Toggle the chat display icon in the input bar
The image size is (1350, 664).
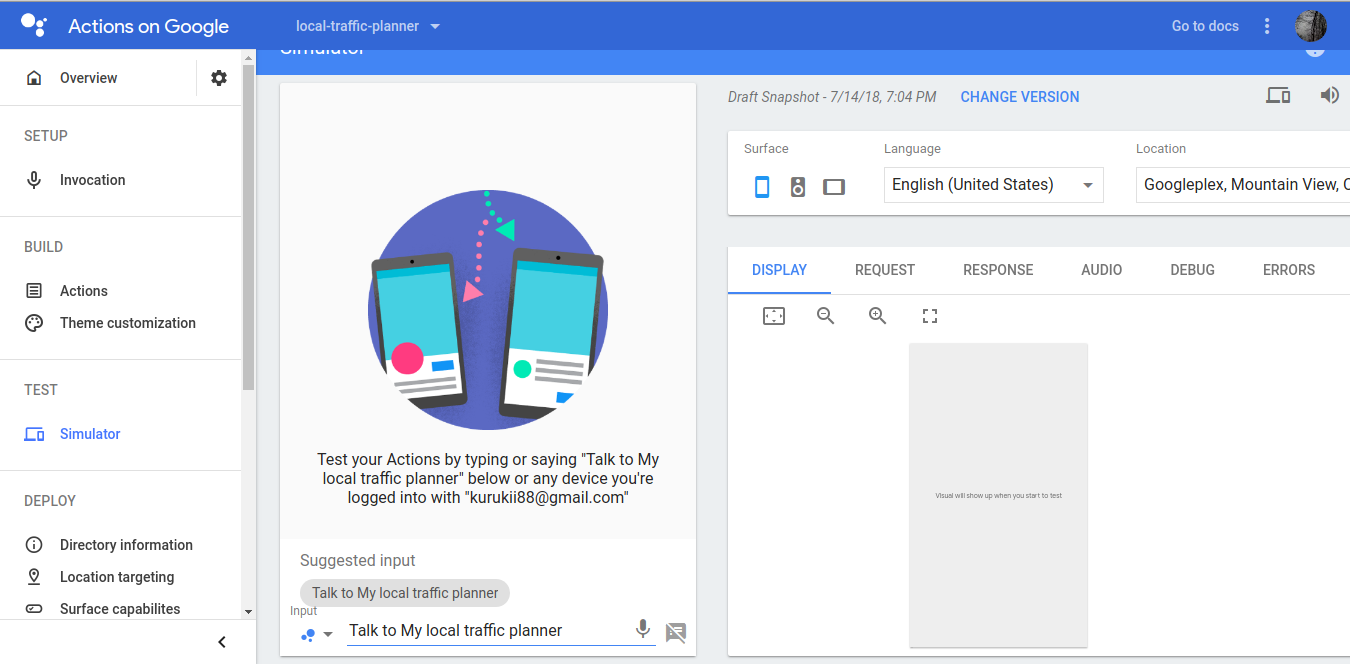[676, 632]
